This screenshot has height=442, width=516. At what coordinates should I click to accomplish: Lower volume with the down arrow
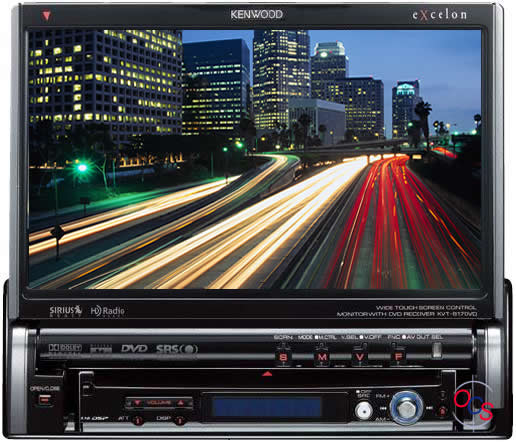point(137,403)
